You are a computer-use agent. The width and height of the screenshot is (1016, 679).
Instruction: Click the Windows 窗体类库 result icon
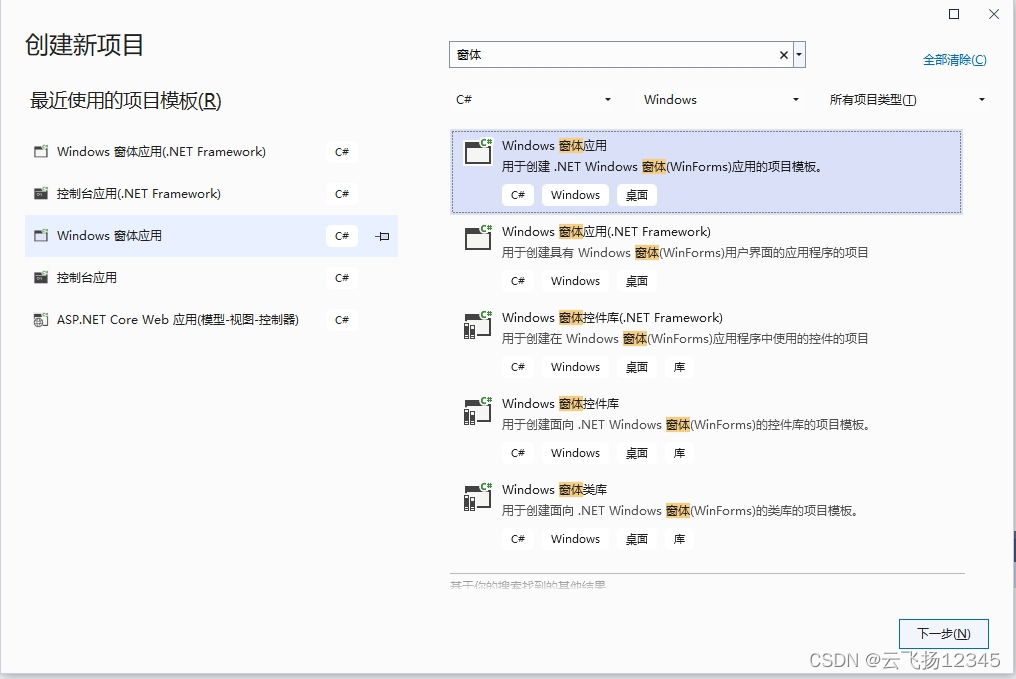pyautogui.click(x=478, y=496)
